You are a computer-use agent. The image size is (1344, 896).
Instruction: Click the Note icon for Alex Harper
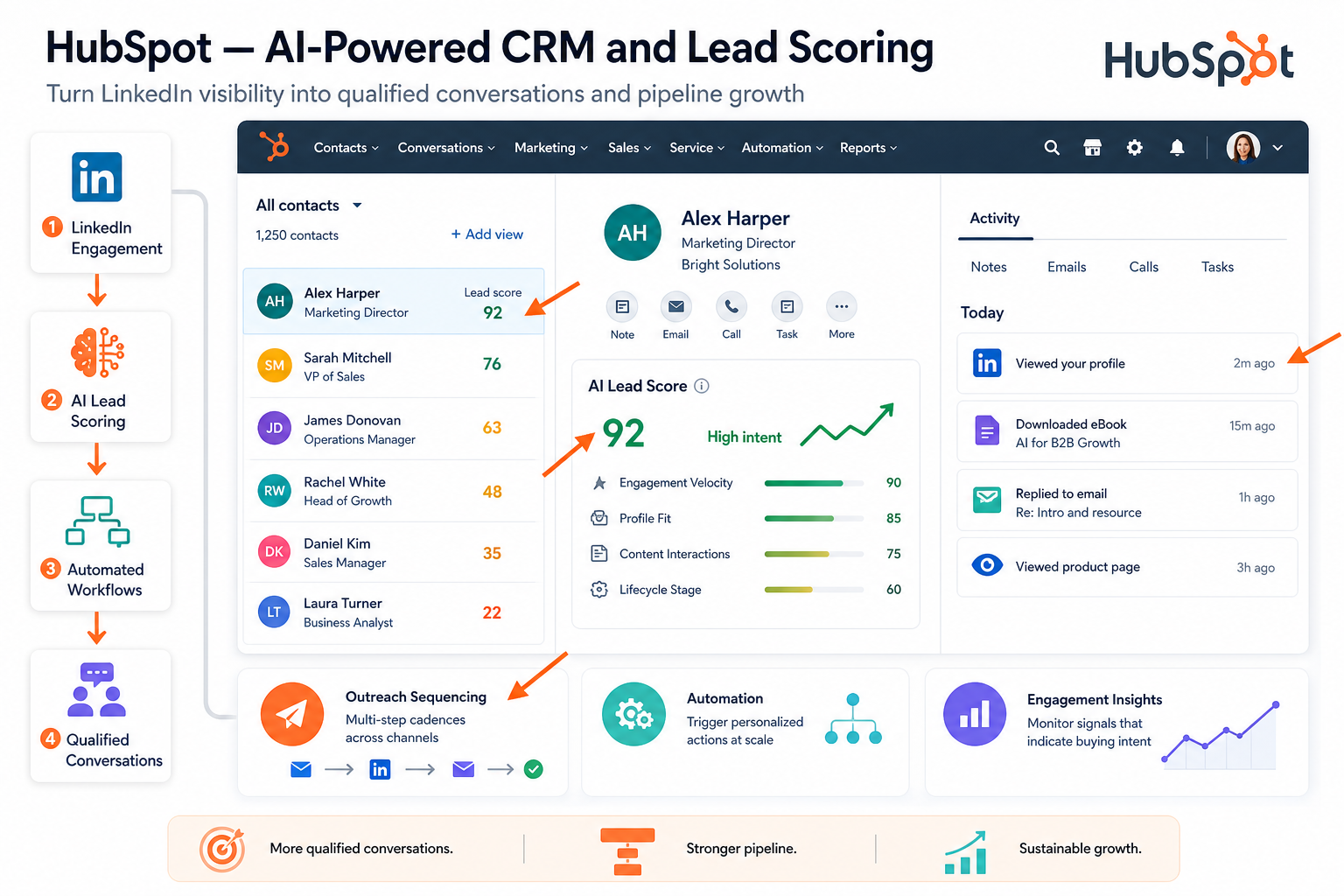pyautogui.click(x=622, y=307)
